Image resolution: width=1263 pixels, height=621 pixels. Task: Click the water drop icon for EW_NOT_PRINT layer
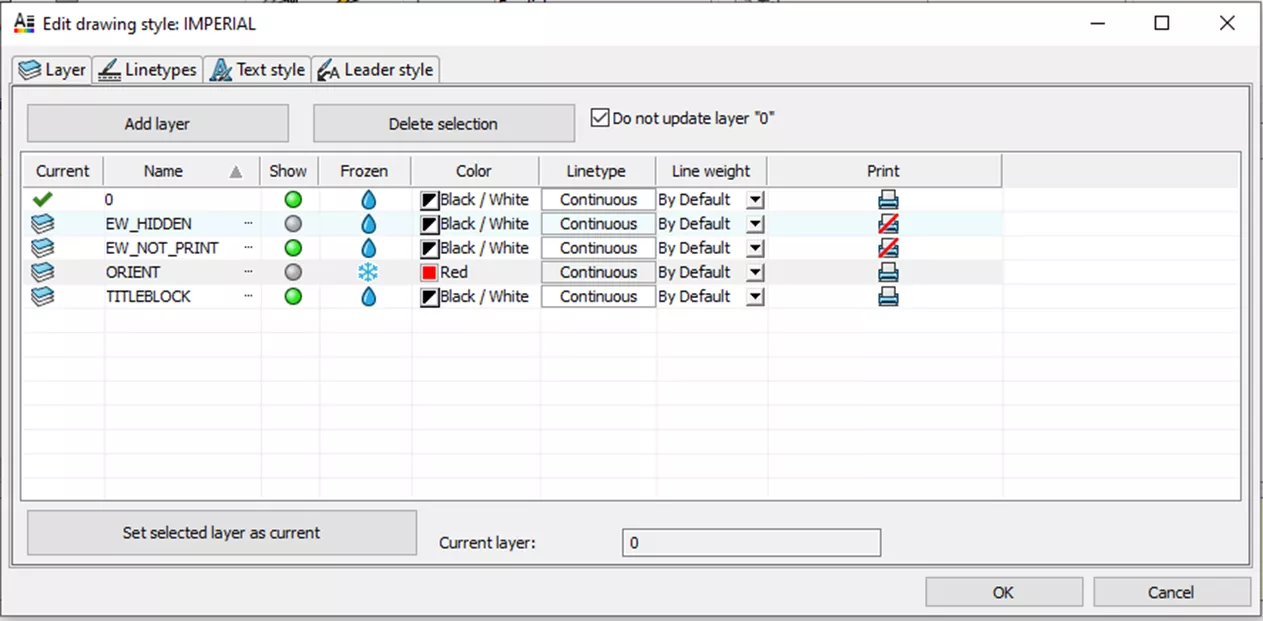pyautogui.click(x=368, y=248)
